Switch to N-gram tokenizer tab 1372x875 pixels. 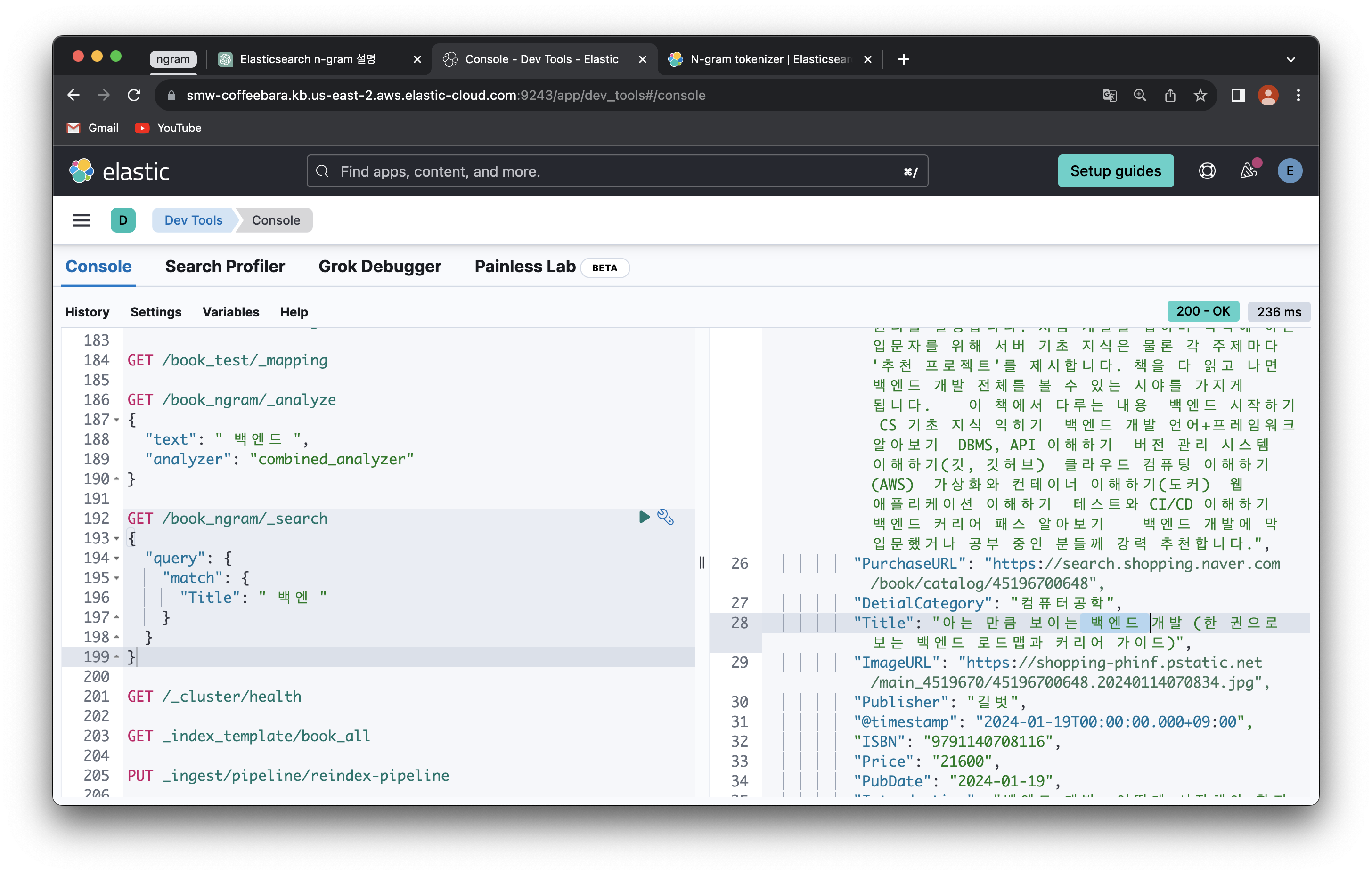[769, 59]
